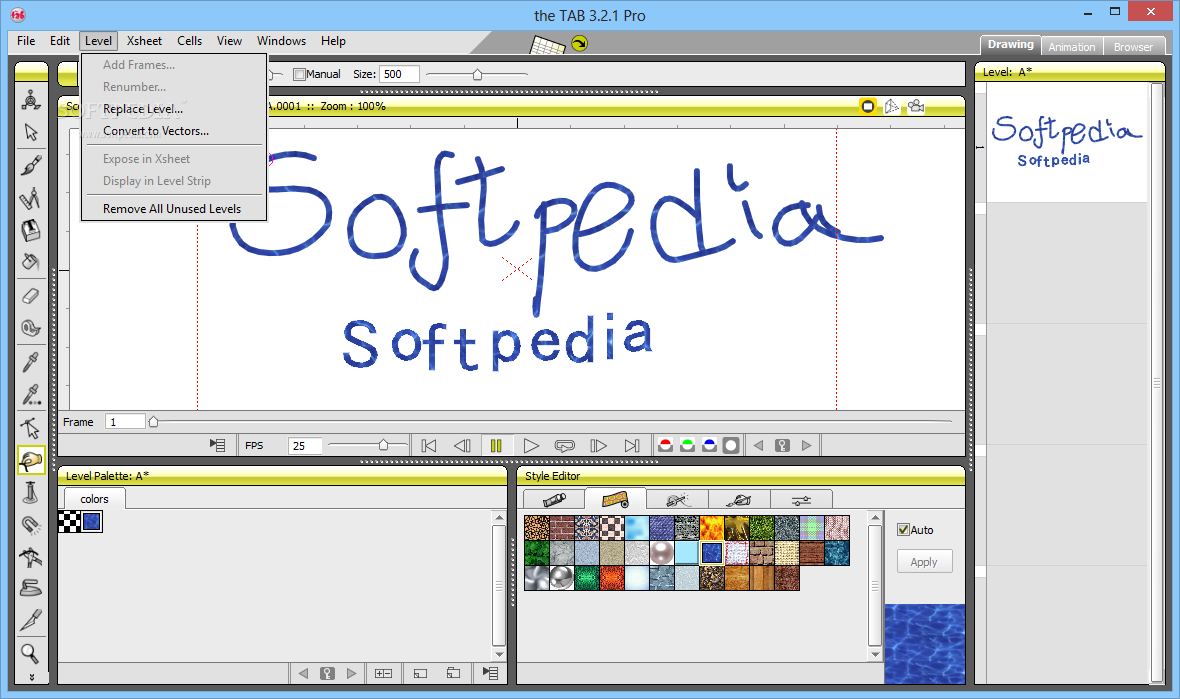Select the Animate tool at top of toolbar

tap(31, 100)
